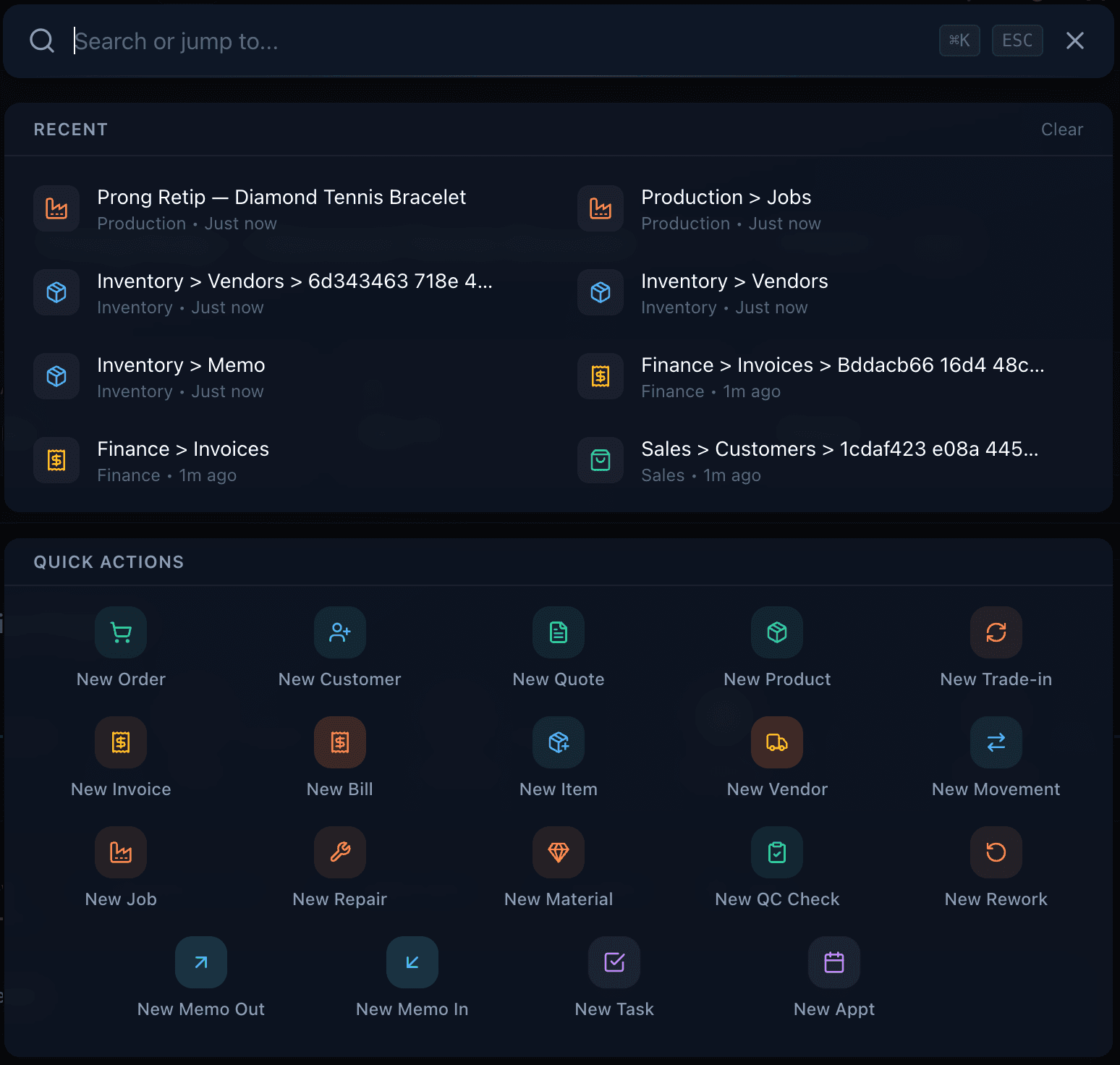The height and width of the screenshot is (1065, 1120).
Task: Click the New Appt label
Action: [834, 1009]
